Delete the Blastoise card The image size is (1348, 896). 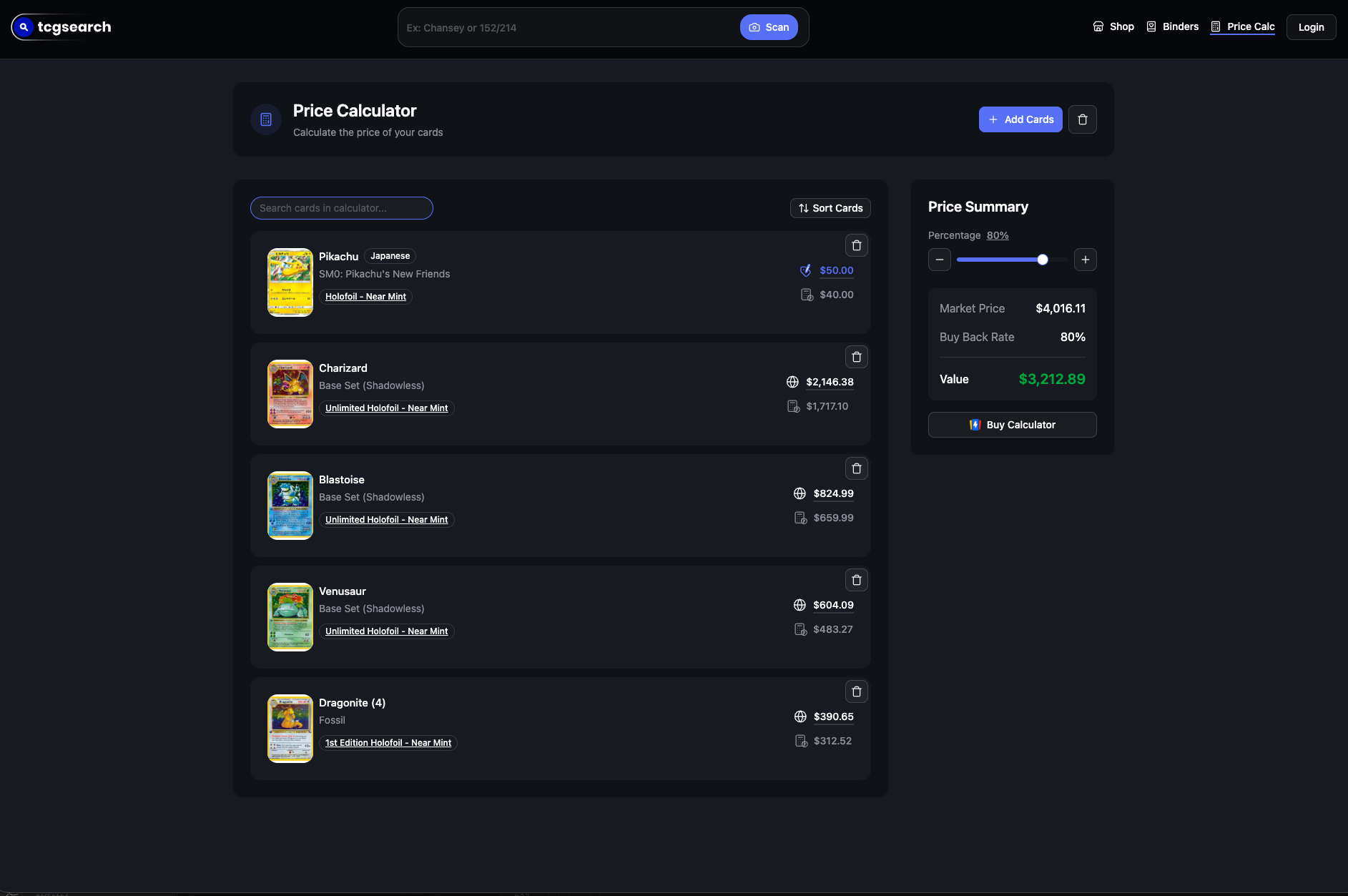(x=857, y=468)
